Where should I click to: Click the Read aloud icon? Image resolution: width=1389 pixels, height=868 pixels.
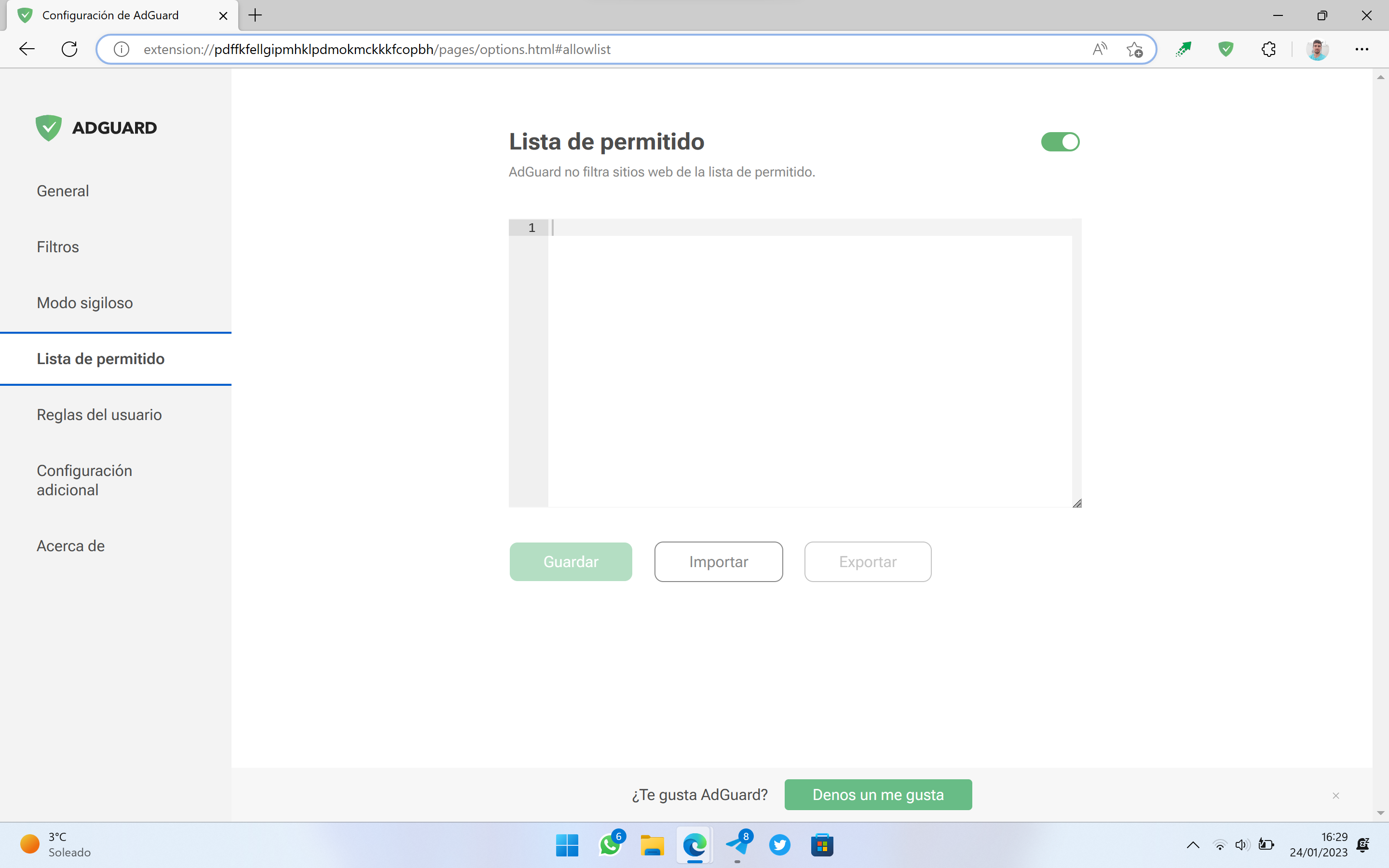coord(1099,49)
